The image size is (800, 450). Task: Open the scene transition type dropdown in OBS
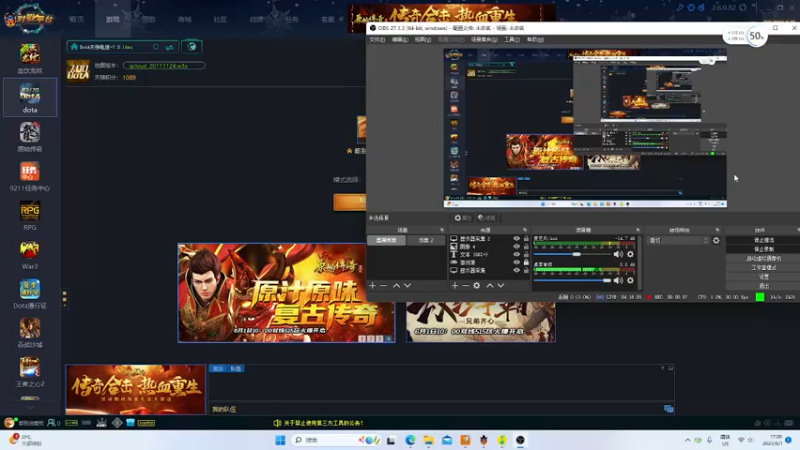click(x=678, y=240)
